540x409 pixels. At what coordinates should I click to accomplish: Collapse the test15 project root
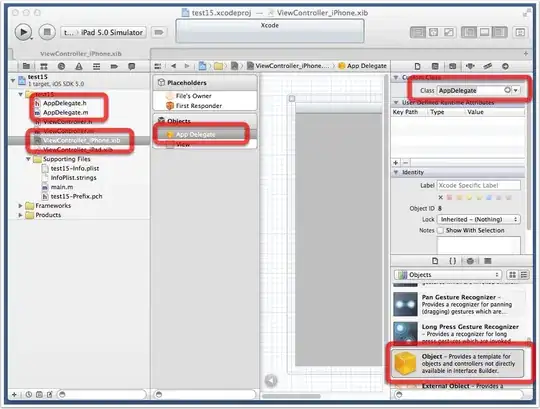(13, 80)
